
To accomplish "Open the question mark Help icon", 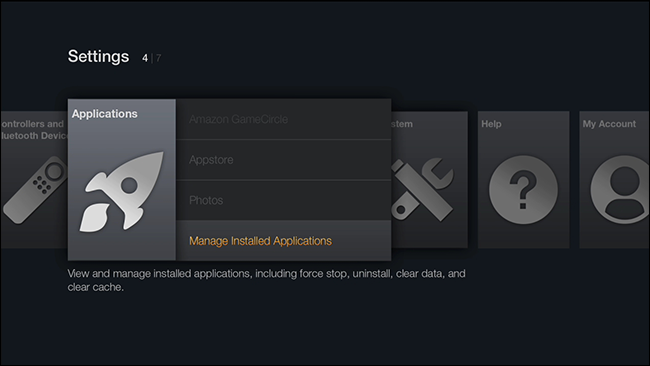I will coord(523,190).
